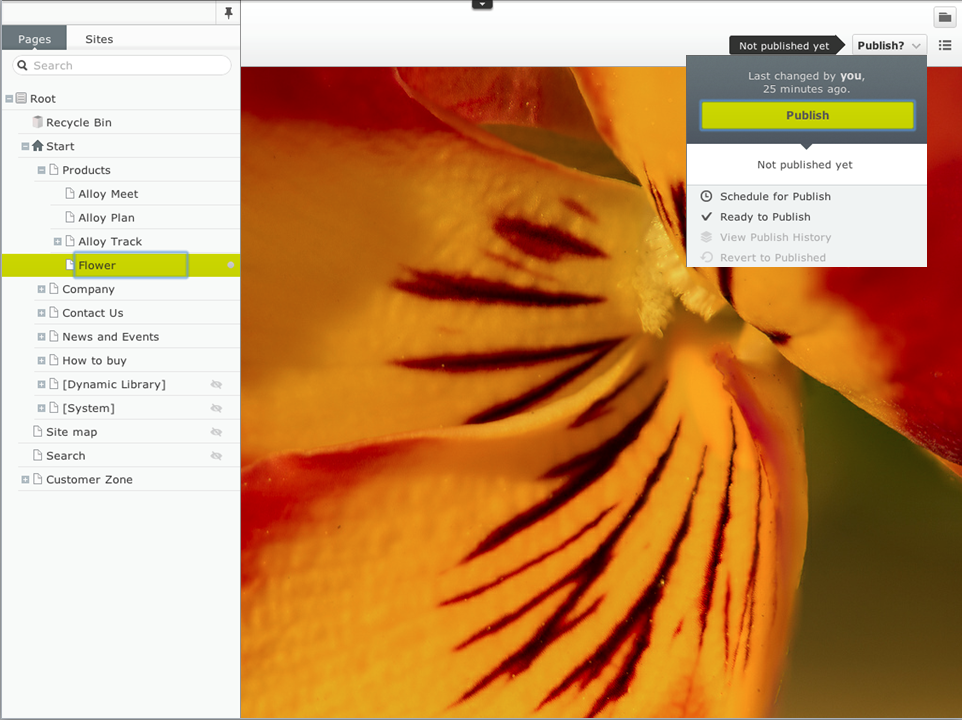Viewport: 962px width, 720px height.
Task: Click the Recycle Bin icon in tree
Action: [x=37, y=123]
